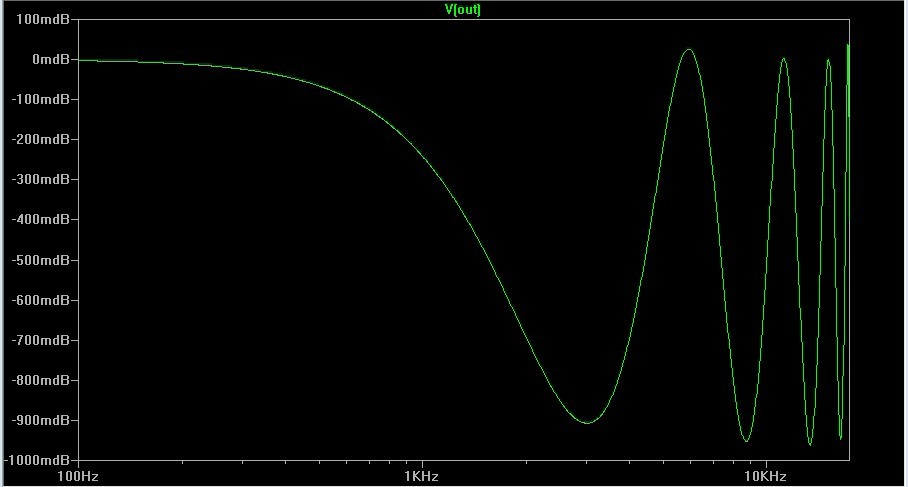Click the 100mdB axis label

coord(43,19)
